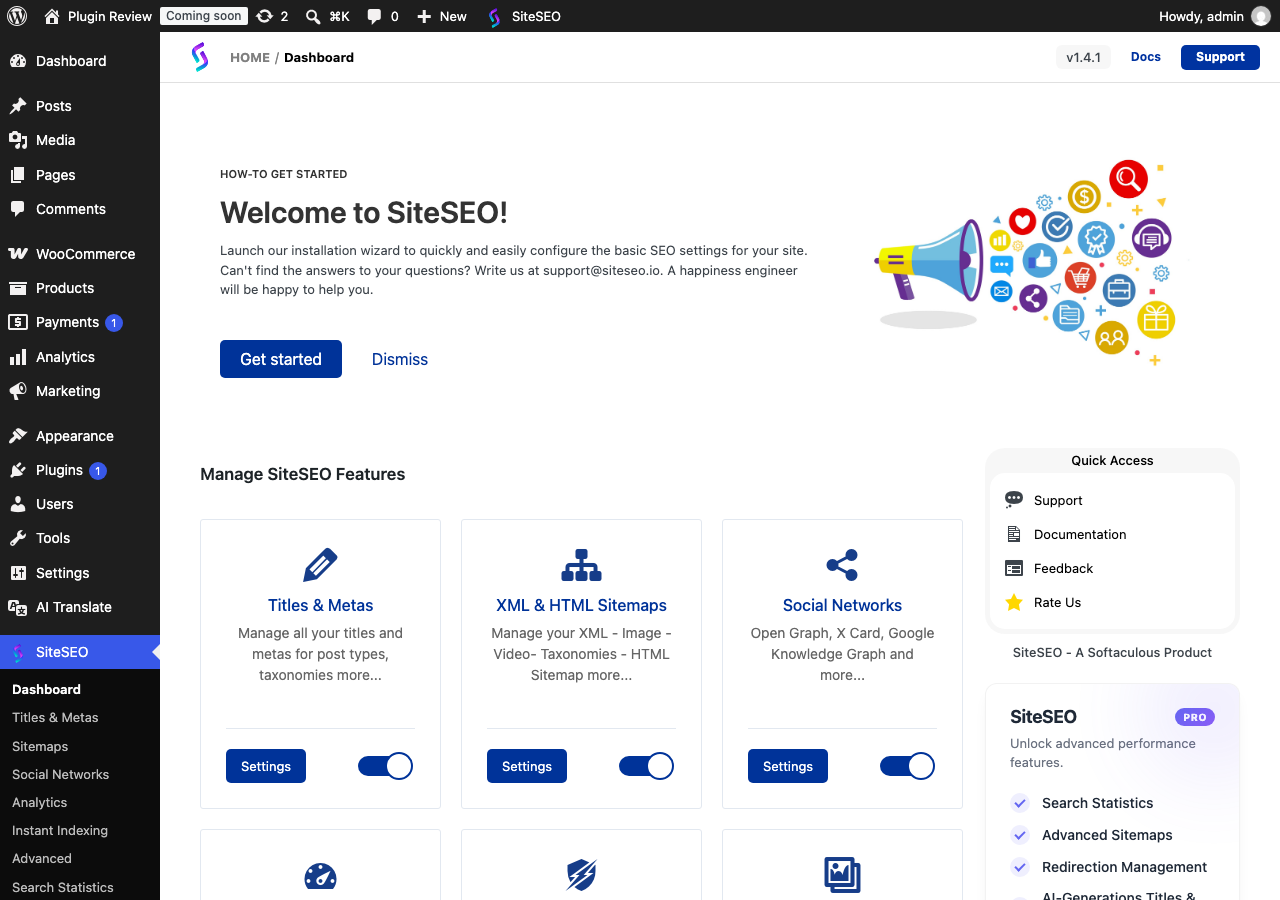Click the Analytics bar chart sidebar icon
1280x900 pixels.
click(x=18, y=357)
